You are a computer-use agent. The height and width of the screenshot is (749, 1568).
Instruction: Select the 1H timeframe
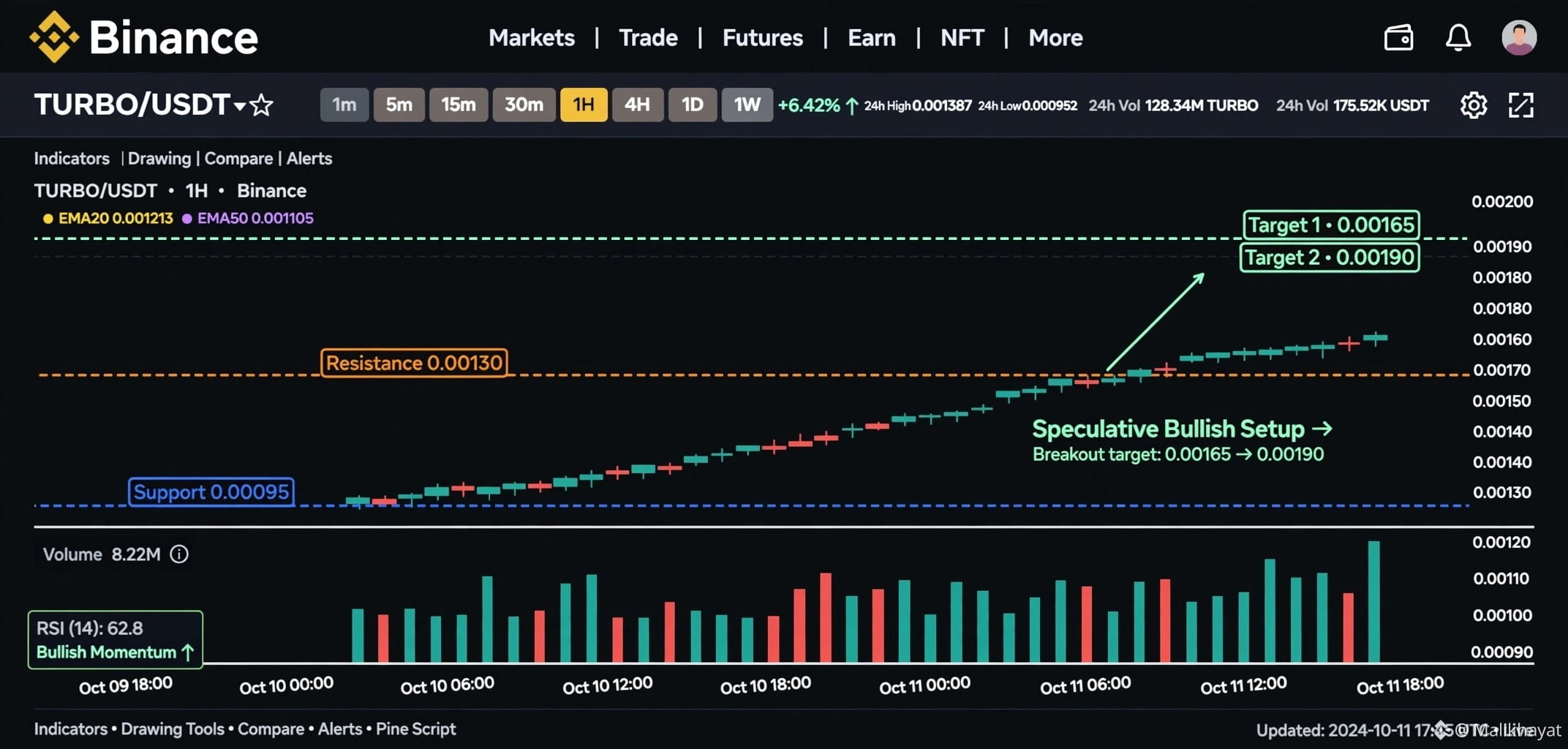pos(584,105)
